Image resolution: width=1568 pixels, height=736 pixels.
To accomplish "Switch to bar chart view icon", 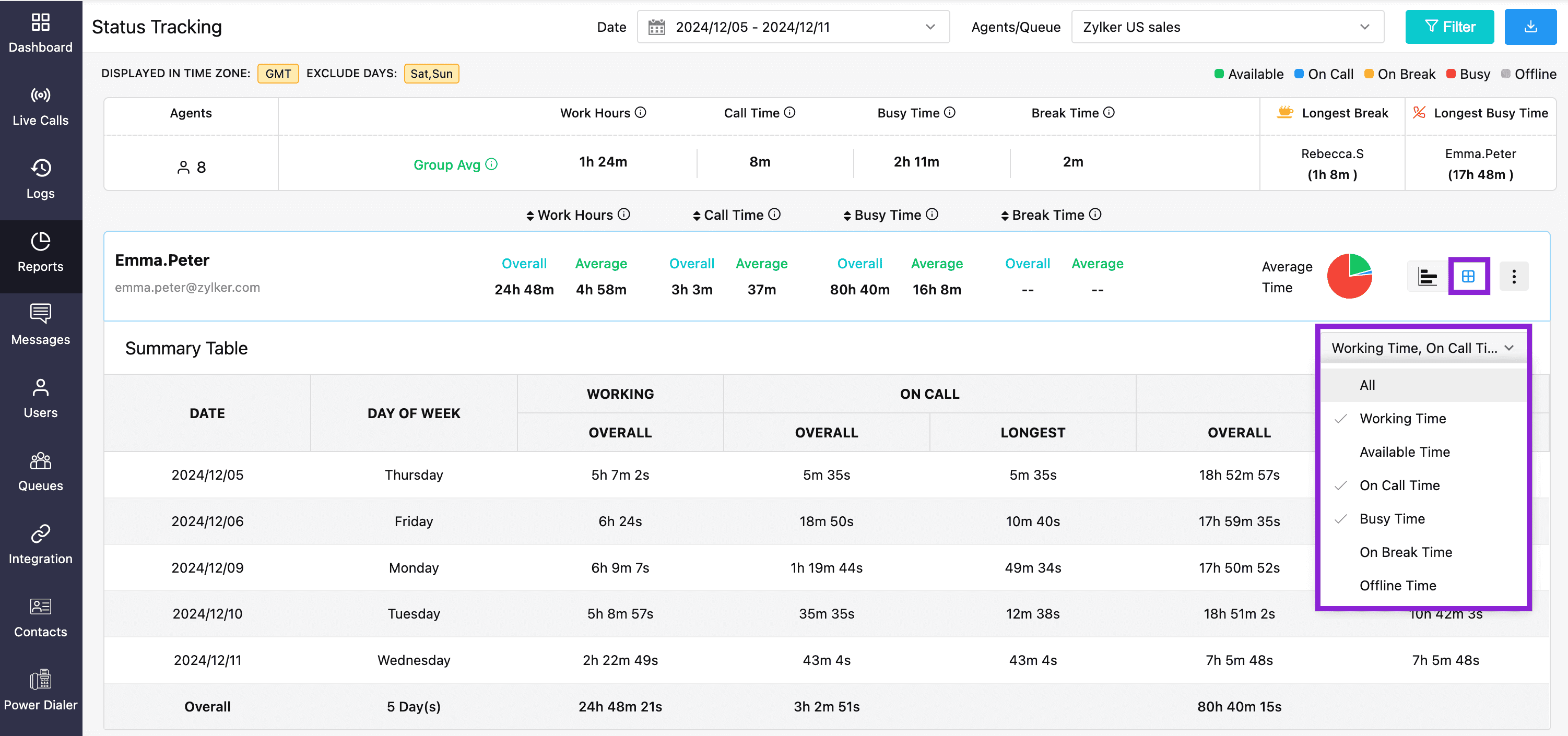I will coord(1427,277).
